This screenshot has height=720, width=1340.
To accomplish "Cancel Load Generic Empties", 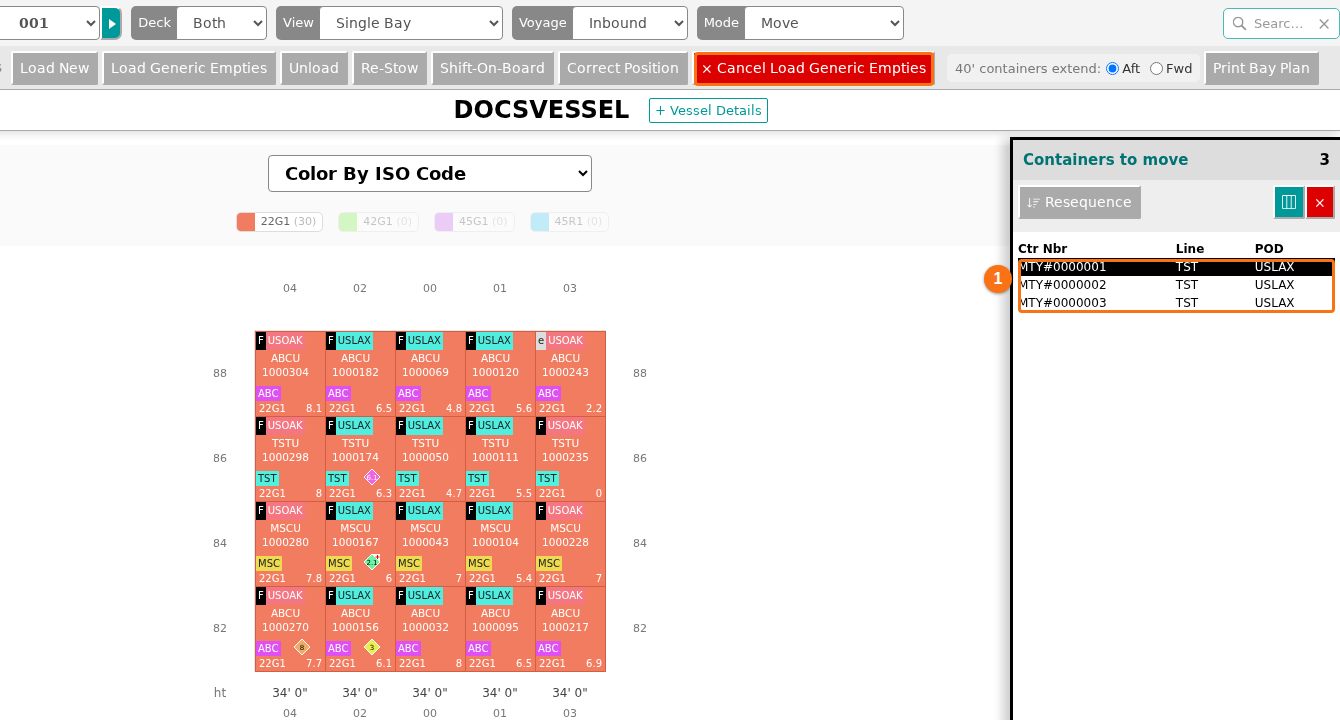I will tap(814, 68).
